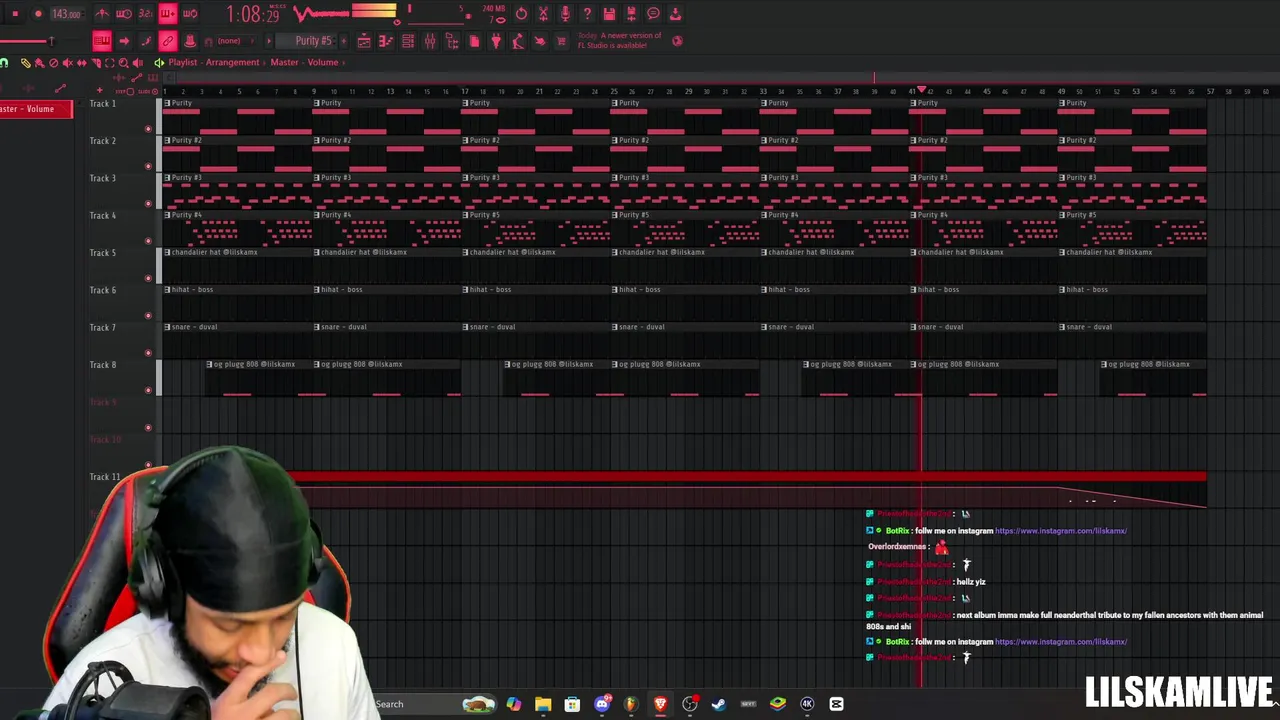
Task: Open the Browser tree icon
Action: coord(452,41)
